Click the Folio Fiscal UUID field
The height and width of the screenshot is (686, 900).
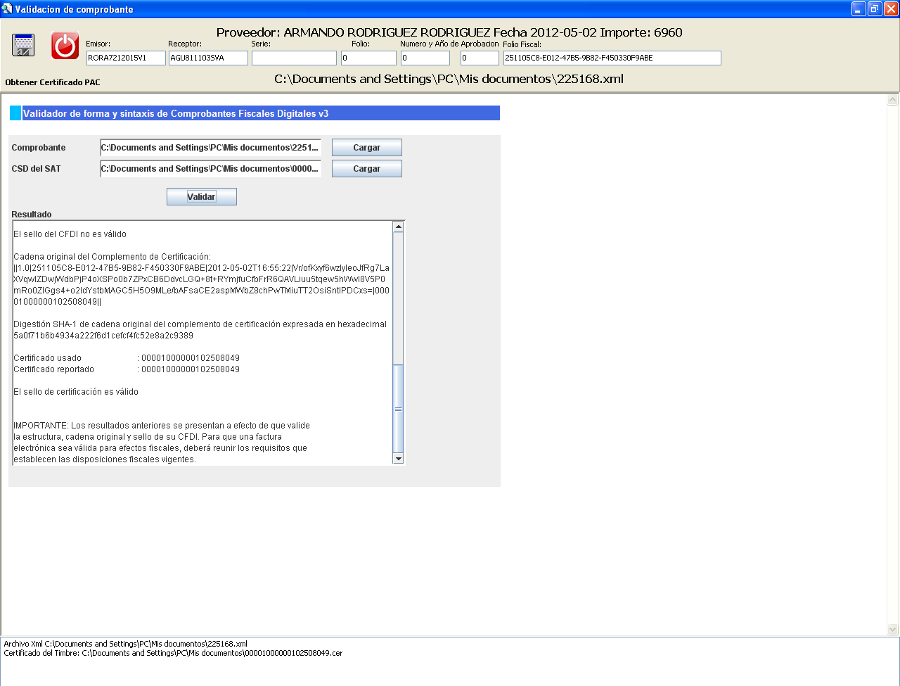coord(610,58)
